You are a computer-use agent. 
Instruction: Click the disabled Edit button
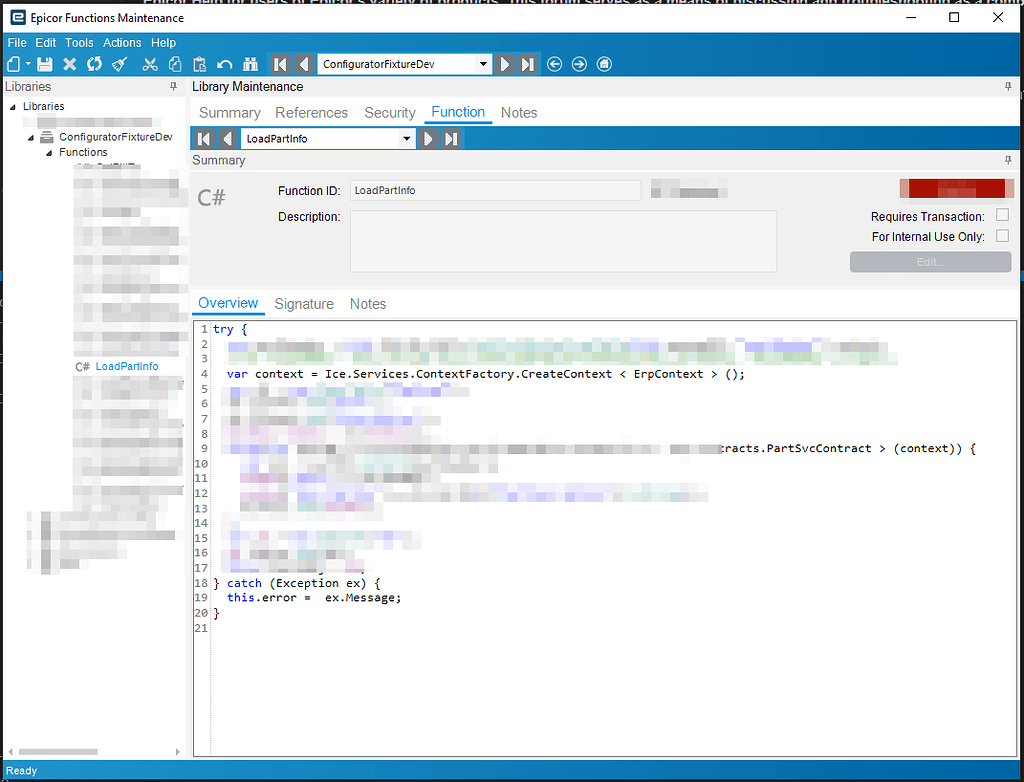(x=930, y=262)
